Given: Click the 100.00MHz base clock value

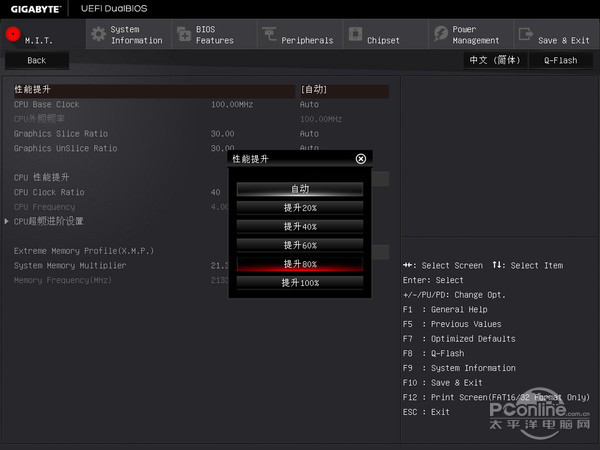Looking at the screenshot, I should 232,104.
